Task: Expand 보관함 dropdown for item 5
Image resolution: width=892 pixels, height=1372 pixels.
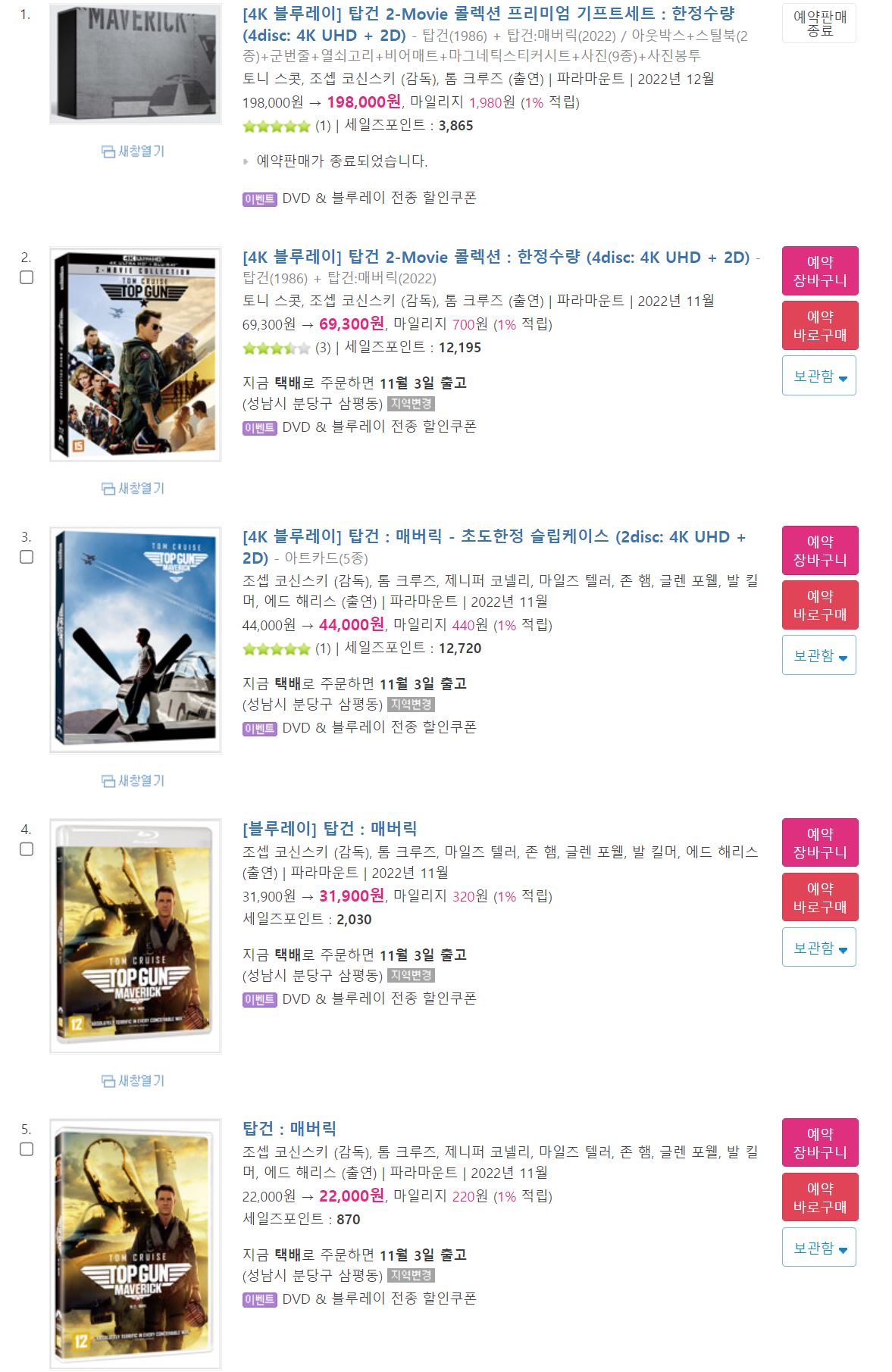Action: [819, 1247]
